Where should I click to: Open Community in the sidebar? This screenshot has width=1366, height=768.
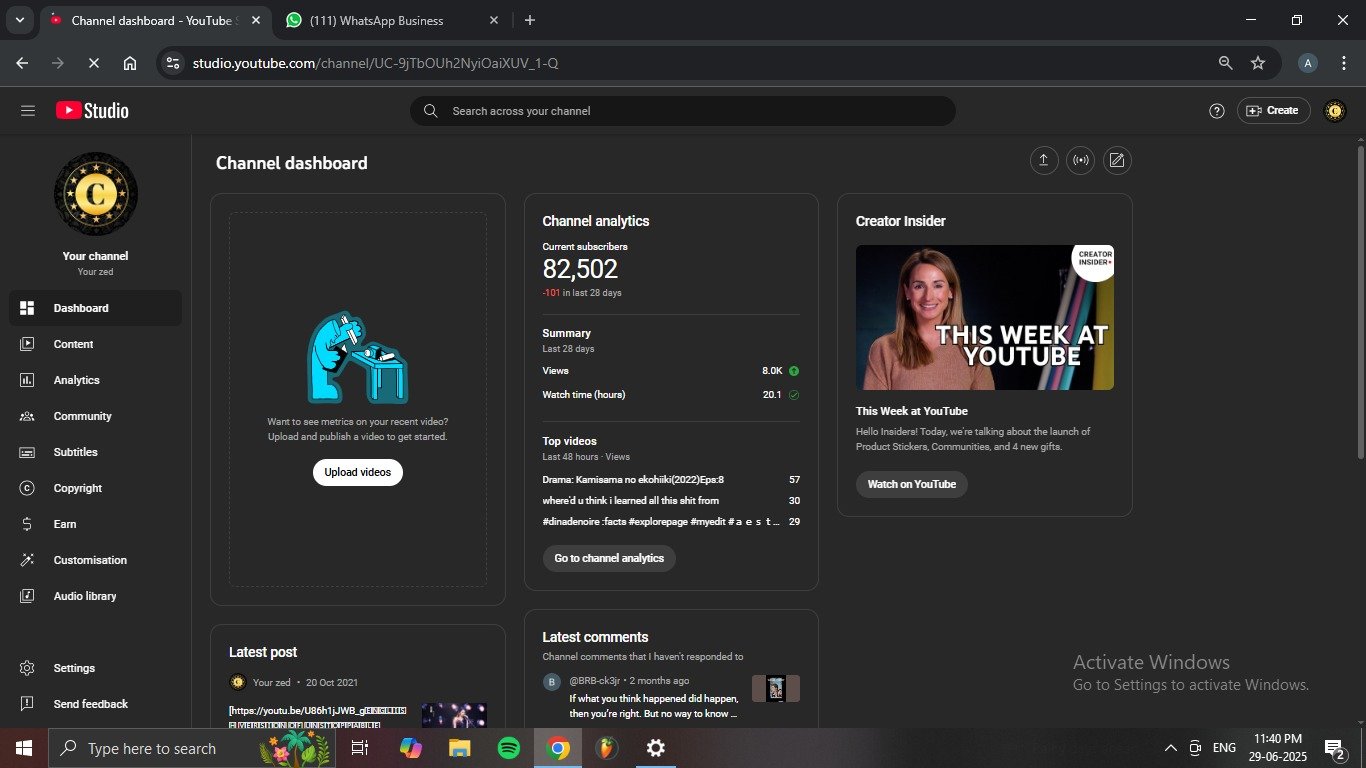(x=95, y=416)
